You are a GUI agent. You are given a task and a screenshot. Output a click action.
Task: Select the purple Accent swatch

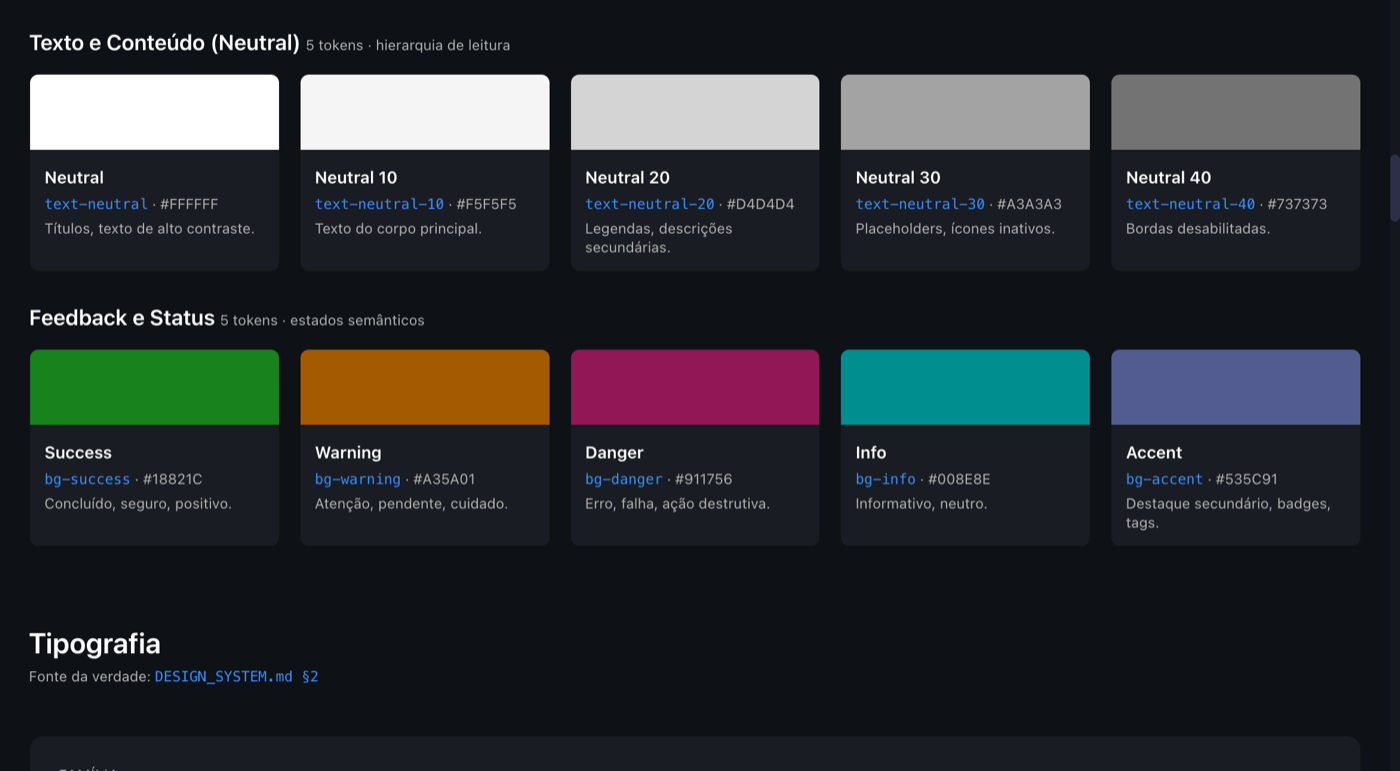1236,387
